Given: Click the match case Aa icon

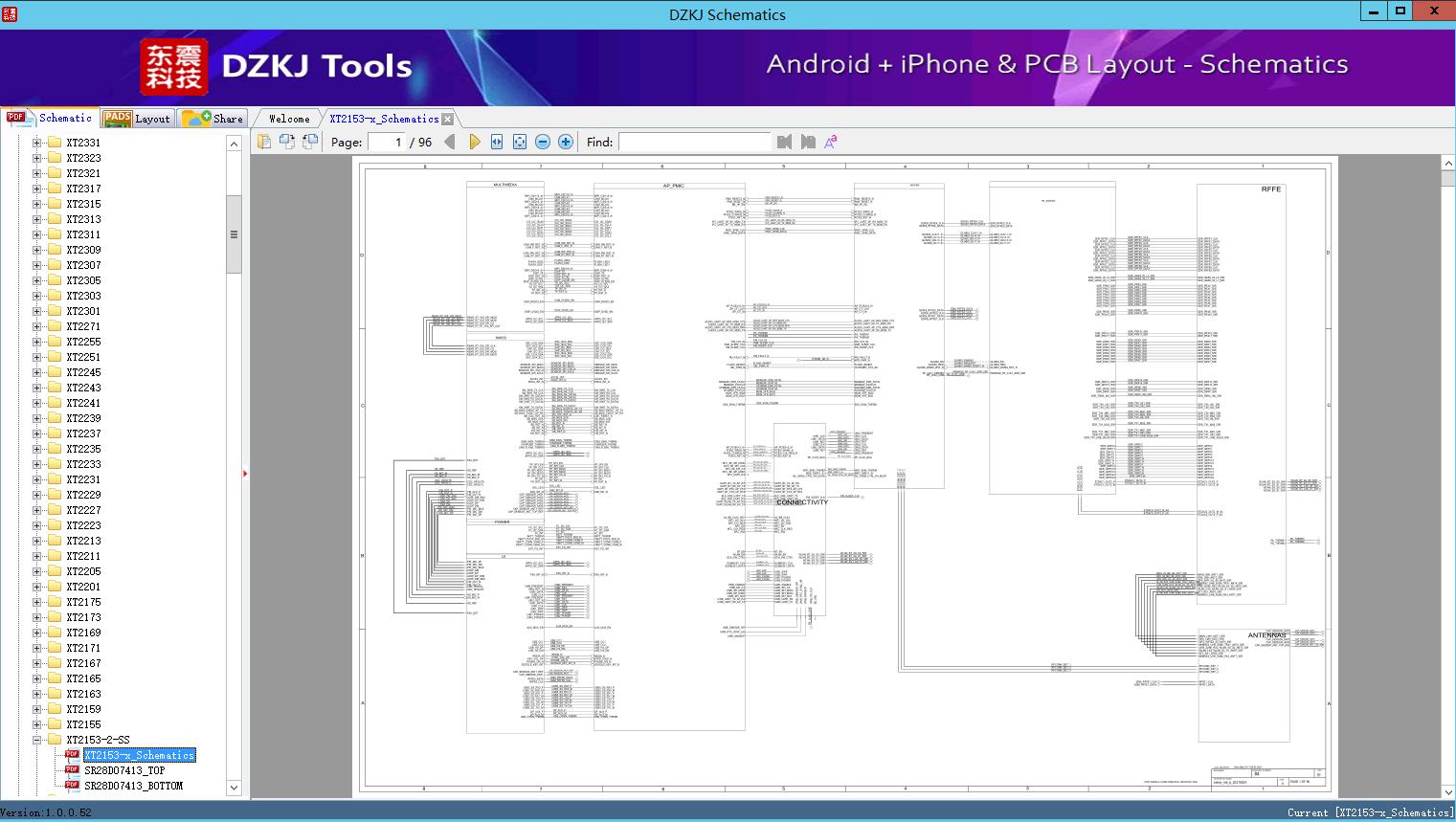Looking at the screenshot, I should pyautogui.click(x=830, y=142).
